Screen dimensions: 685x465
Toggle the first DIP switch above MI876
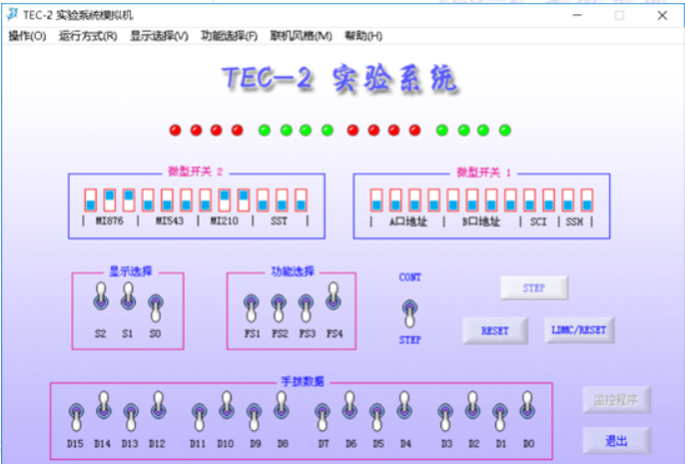click(x=90, y=200)
